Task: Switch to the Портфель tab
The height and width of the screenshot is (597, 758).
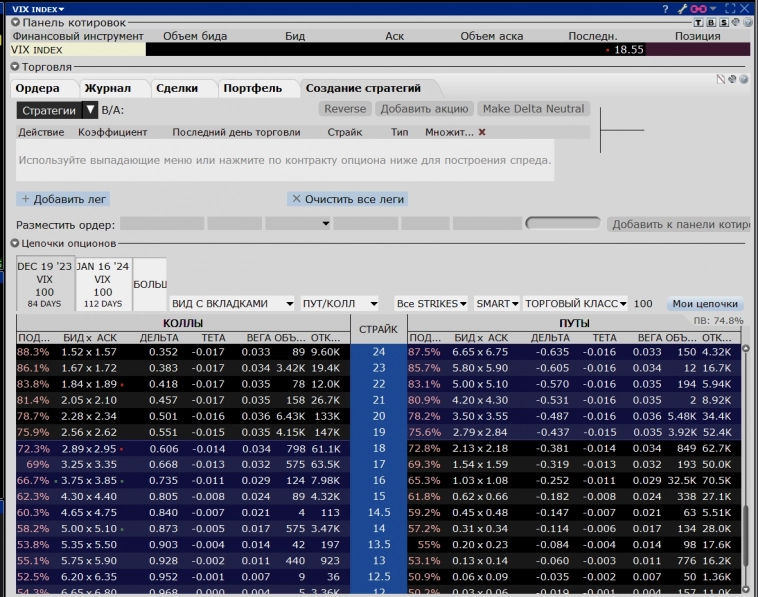Action: point(252,88)
